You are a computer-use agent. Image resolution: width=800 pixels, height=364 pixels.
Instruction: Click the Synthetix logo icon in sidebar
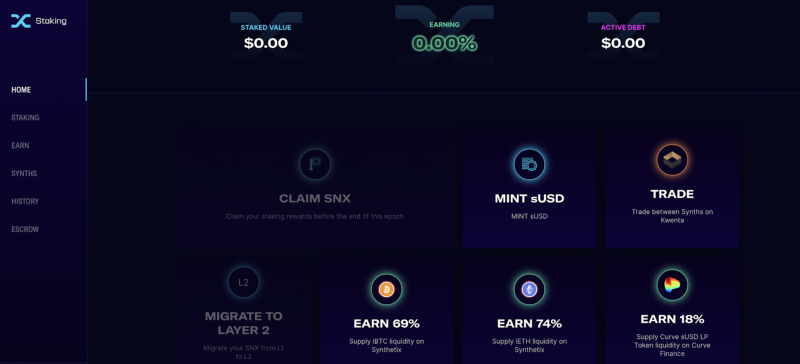[x=21, y=21]
